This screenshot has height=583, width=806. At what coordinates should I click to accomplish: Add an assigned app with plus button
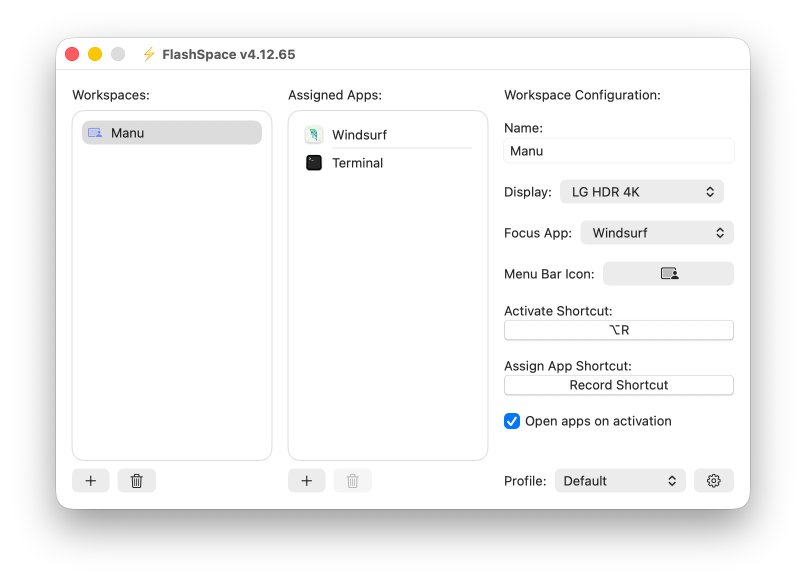(306, 481)
